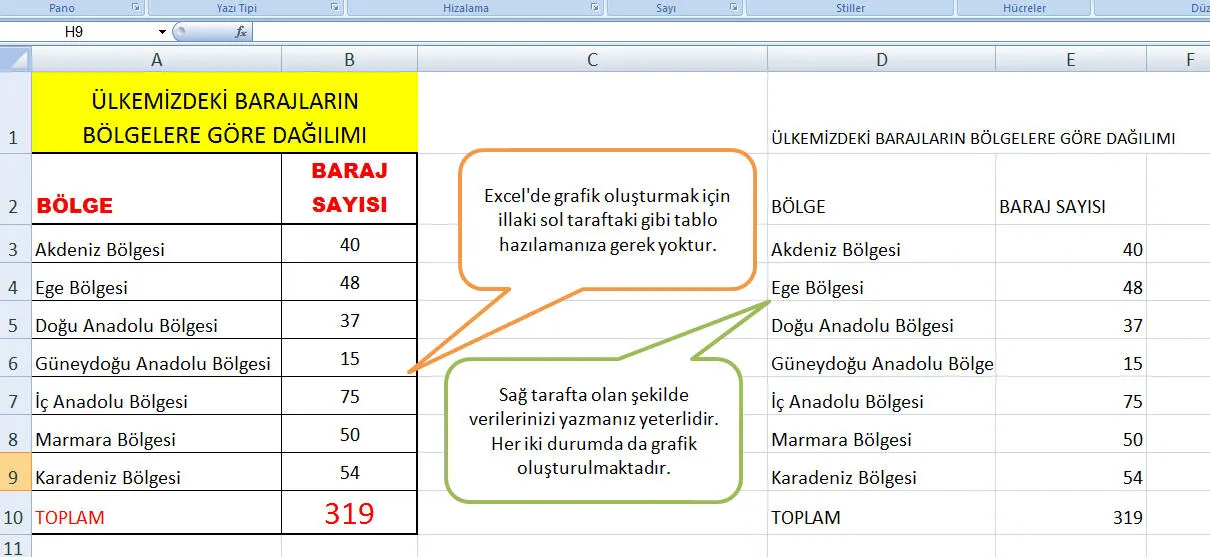Expand the Name Box dropdown arrow

tap(162, 32)
